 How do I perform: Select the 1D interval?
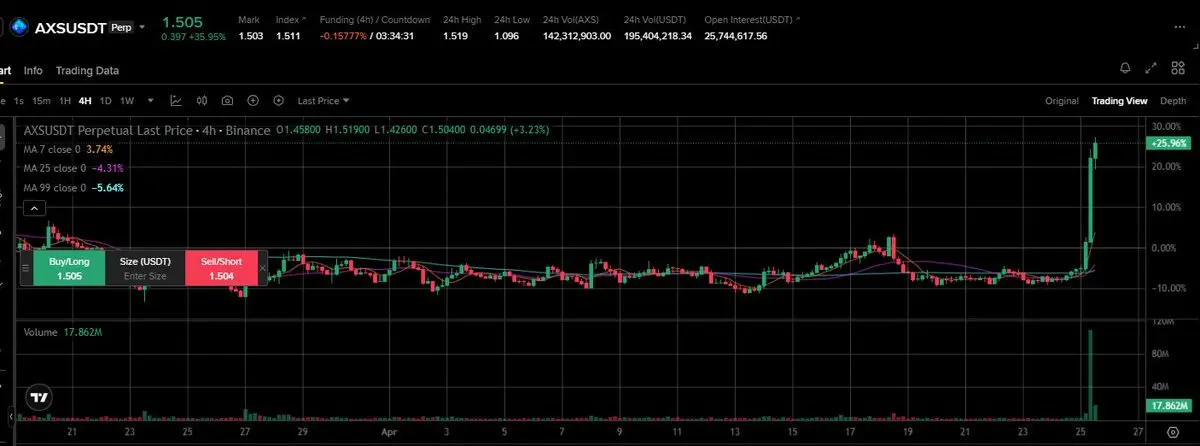[106, 100]
